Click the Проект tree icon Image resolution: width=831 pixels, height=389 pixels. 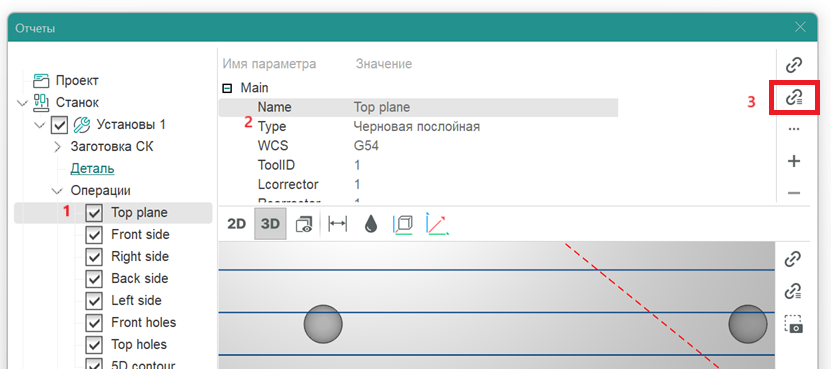point(41,81)
